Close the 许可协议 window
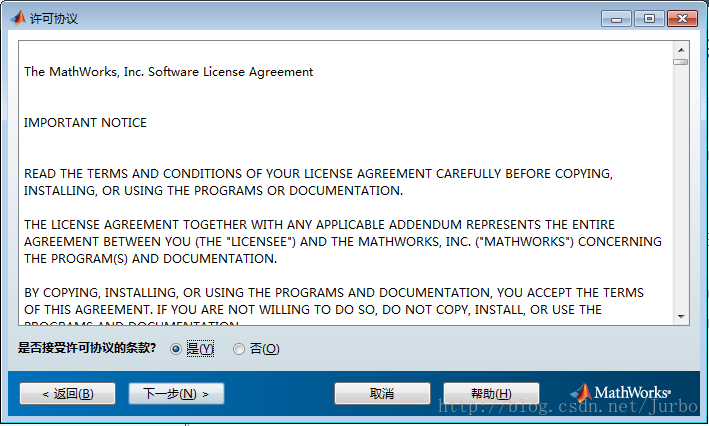709x426 pixels. pos(682,19)
